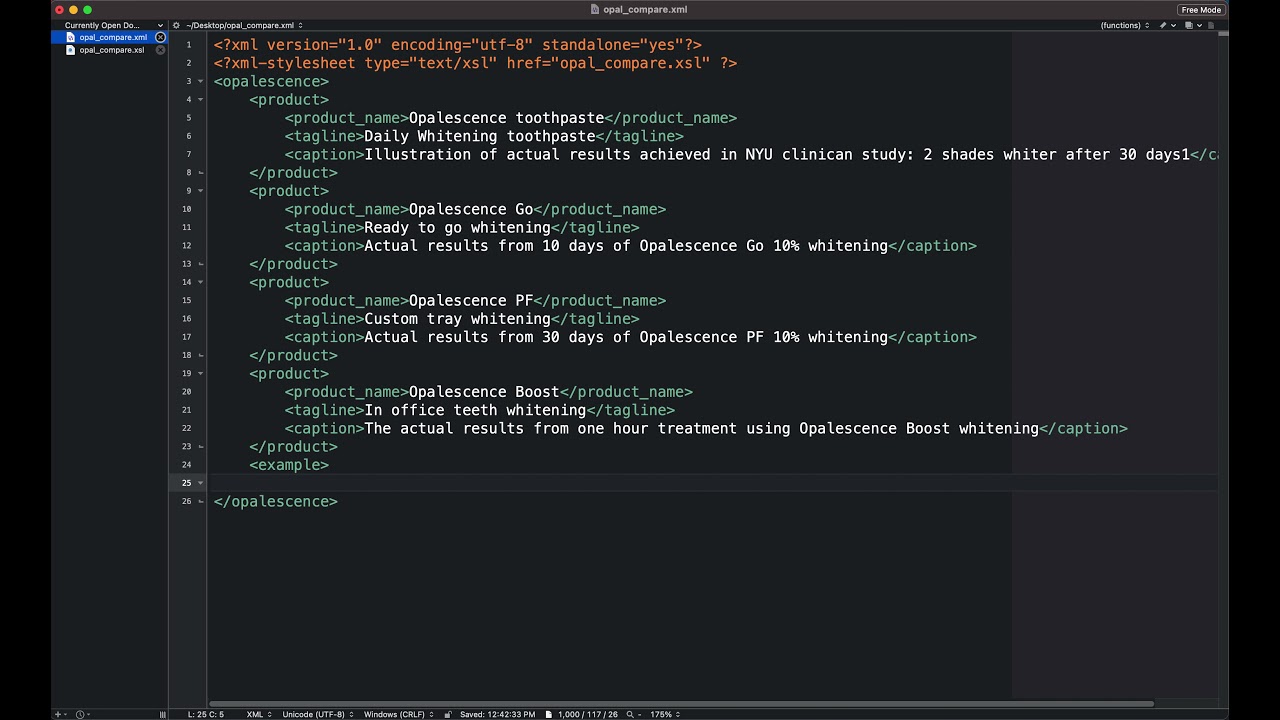Close opal_compare.xsl in the sidebar
The height and width of the screenshot is (720, 1280).
pos(160,50)
